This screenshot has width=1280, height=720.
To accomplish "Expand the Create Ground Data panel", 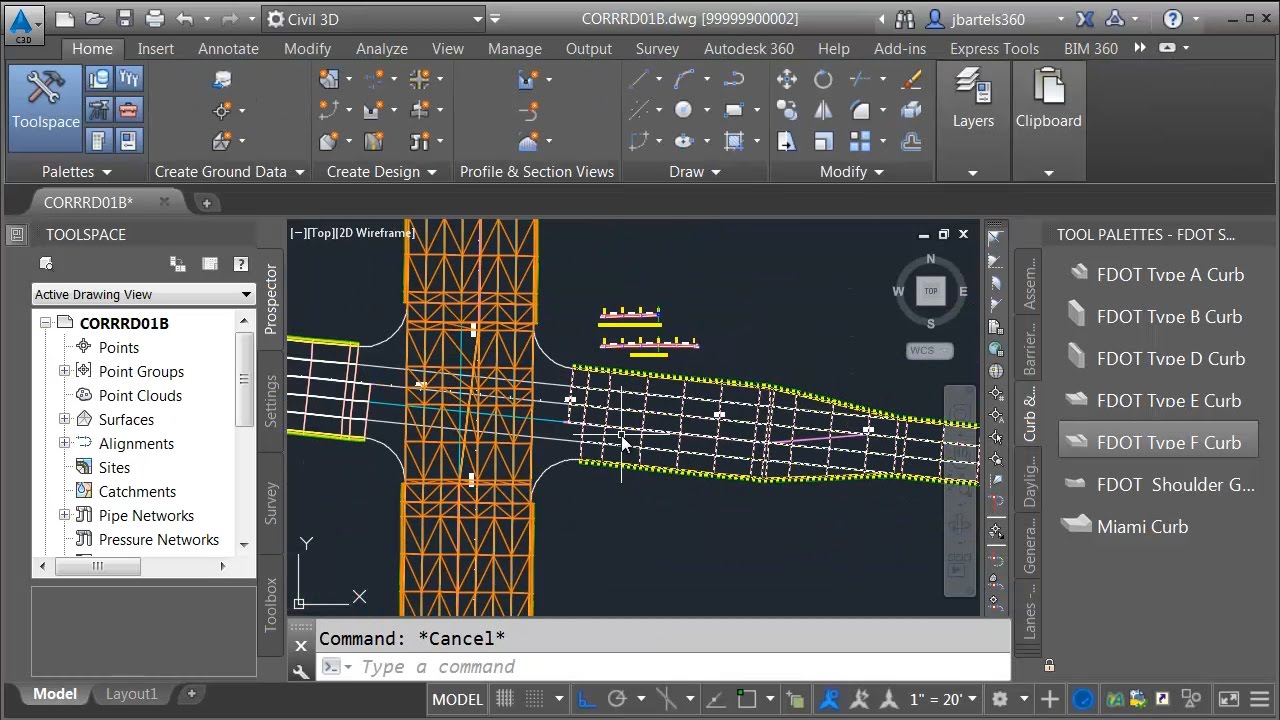I will [229, 172].
